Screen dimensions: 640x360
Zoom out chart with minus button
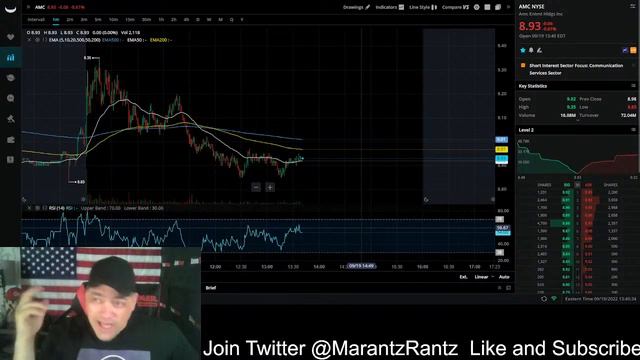(x=256, y=187)
